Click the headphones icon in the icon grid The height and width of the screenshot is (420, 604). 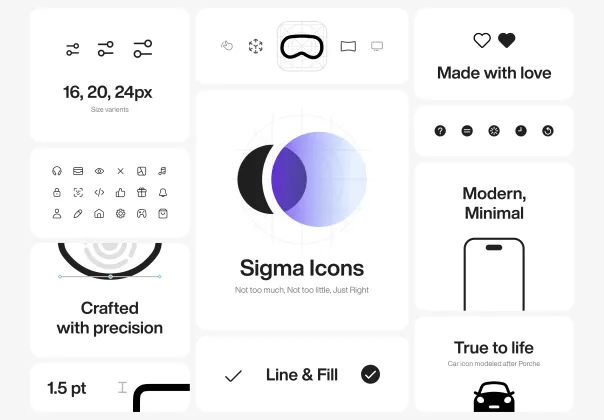coord(57,171)
